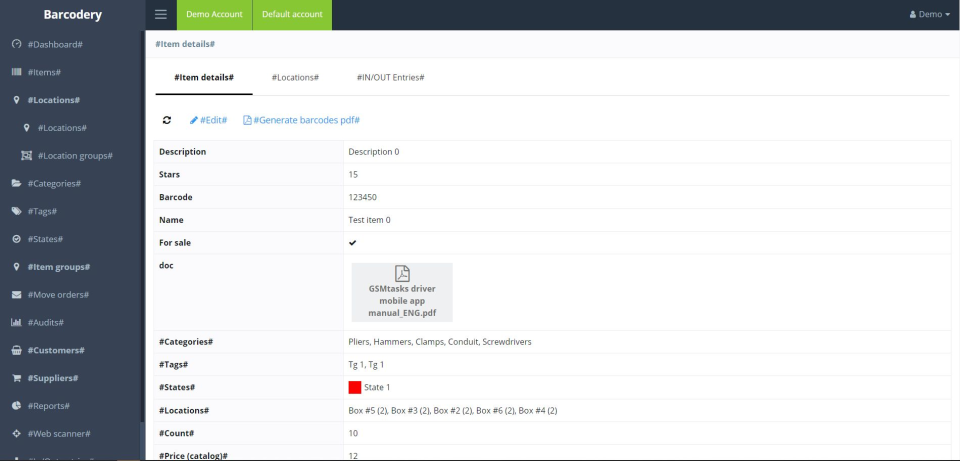Image resolution: width=960 pixels, height=461 pixels.
Task: Click the Stars value 15
Action: pyautogui.click(x=353, y=174)
